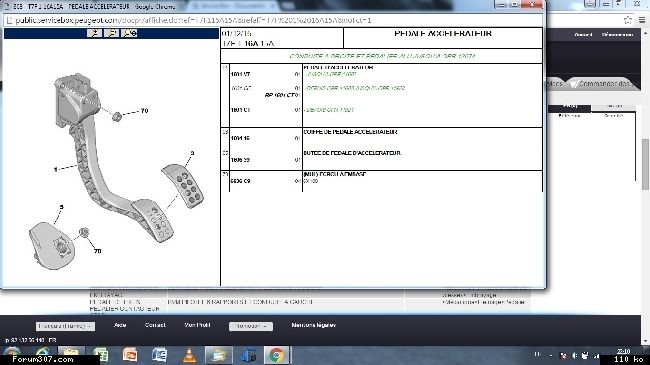The width and height of the screenshot is (650, 365).
Task: Click the Google Chrome taskbar icon
Action: [276, 355]
